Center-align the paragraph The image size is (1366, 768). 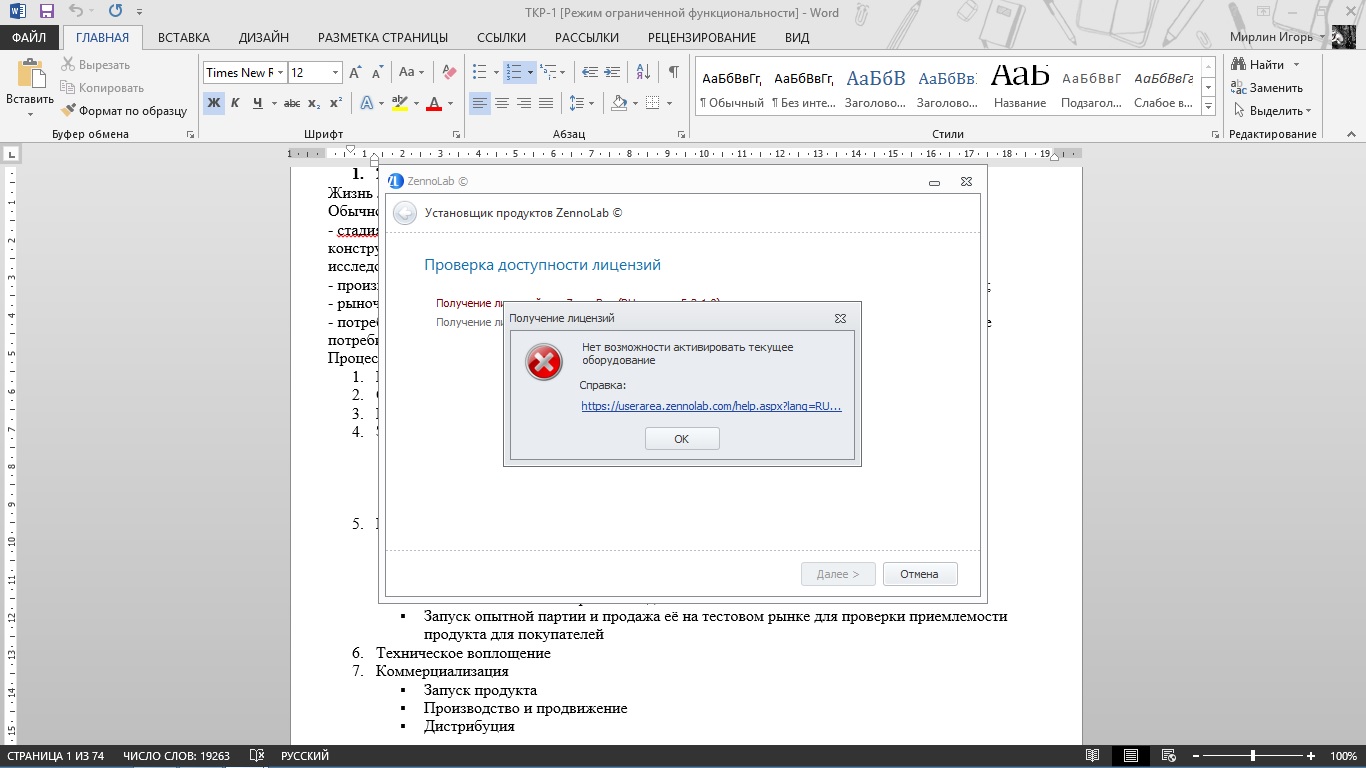[x=502, y=103]
